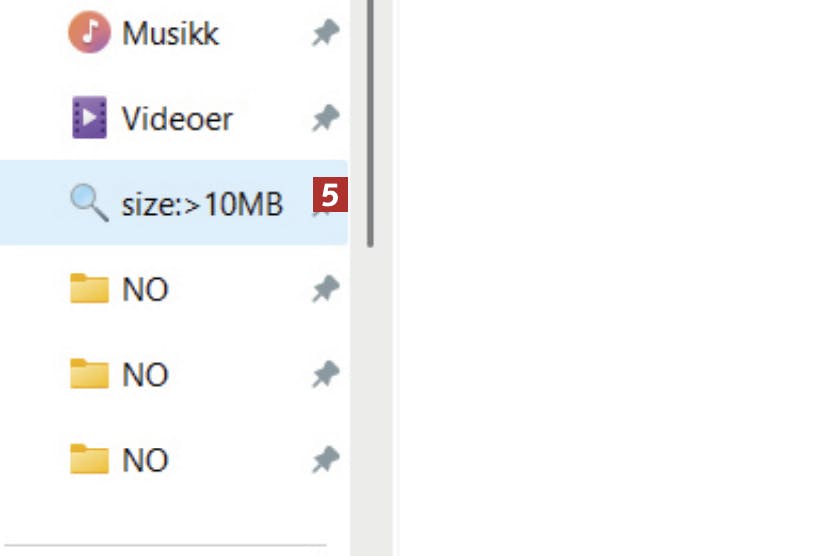Open the topmost NO folder label
Image resolution: width=838 pixels, height=556 pixels.
(x=145, y=289)
